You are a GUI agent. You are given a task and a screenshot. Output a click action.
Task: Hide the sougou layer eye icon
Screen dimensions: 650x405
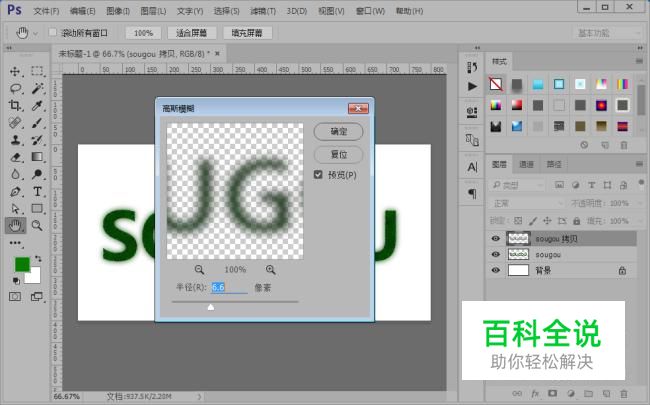[x=495, y=255]
